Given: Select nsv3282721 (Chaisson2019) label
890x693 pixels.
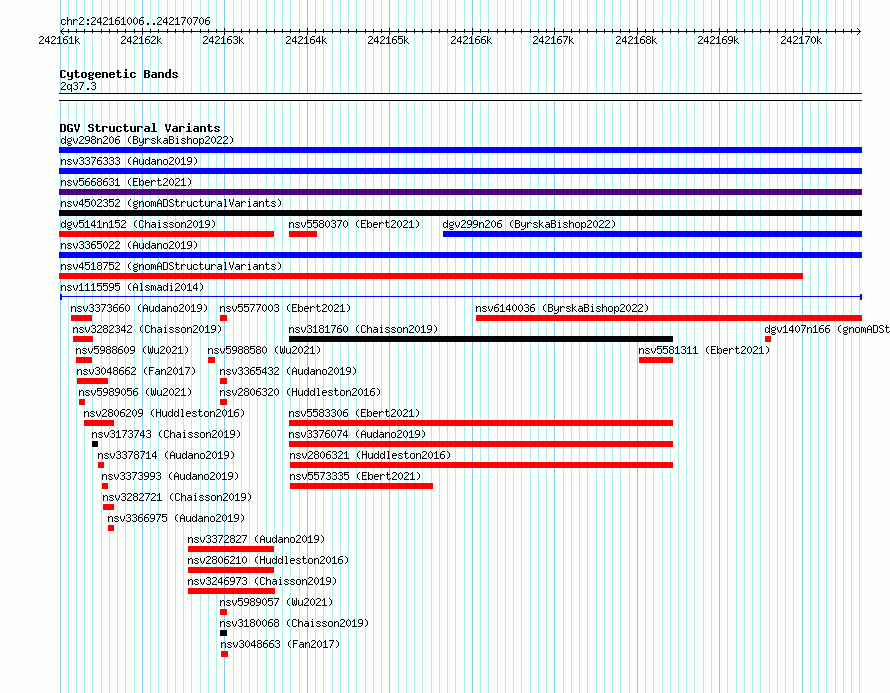Looking at the screenshot, I should click(x=177, y=497).
